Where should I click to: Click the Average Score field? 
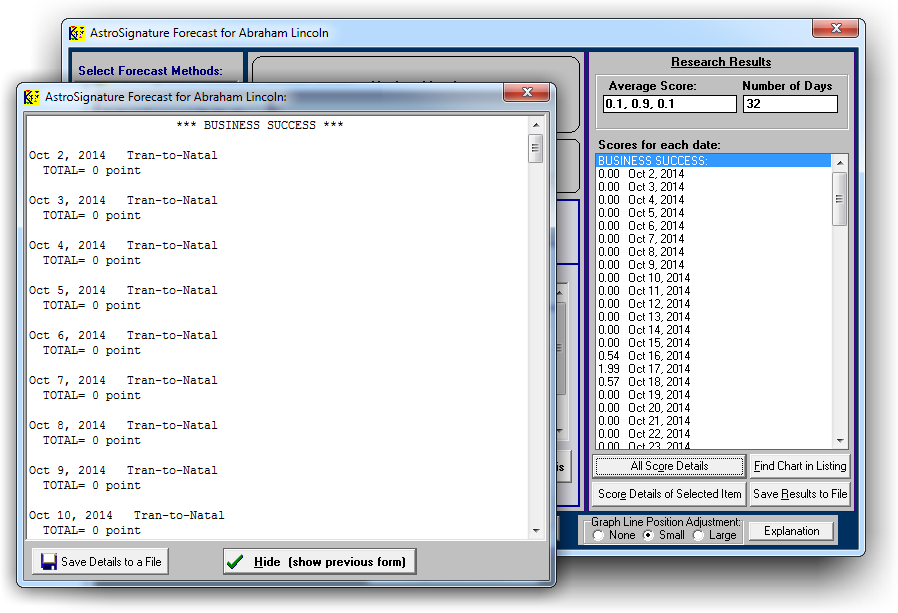pyautogui.click(x=669, y=104)
